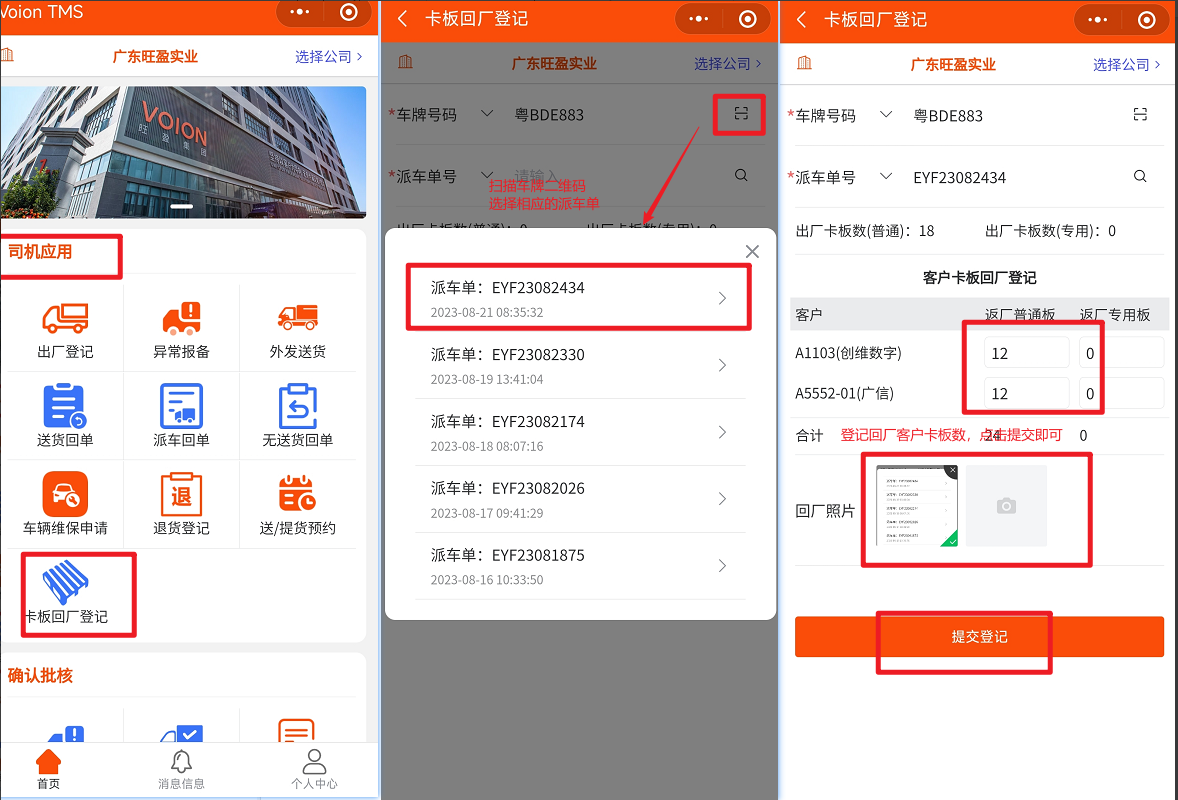This screenshot has height=800, width=1178.
Task: Open the 退货登记 icon
Action: 181,494
